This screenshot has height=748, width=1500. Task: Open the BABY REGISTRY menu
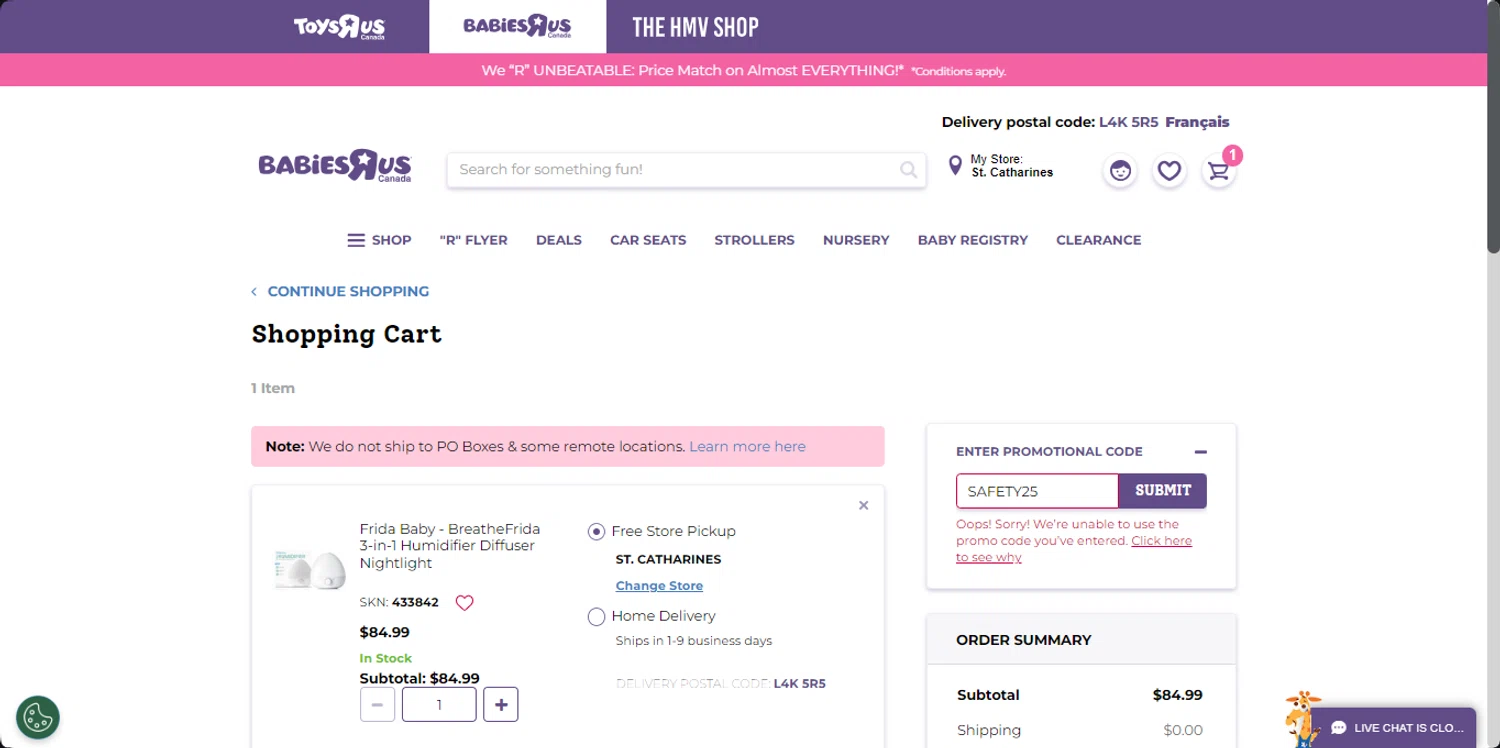[973, 240]
